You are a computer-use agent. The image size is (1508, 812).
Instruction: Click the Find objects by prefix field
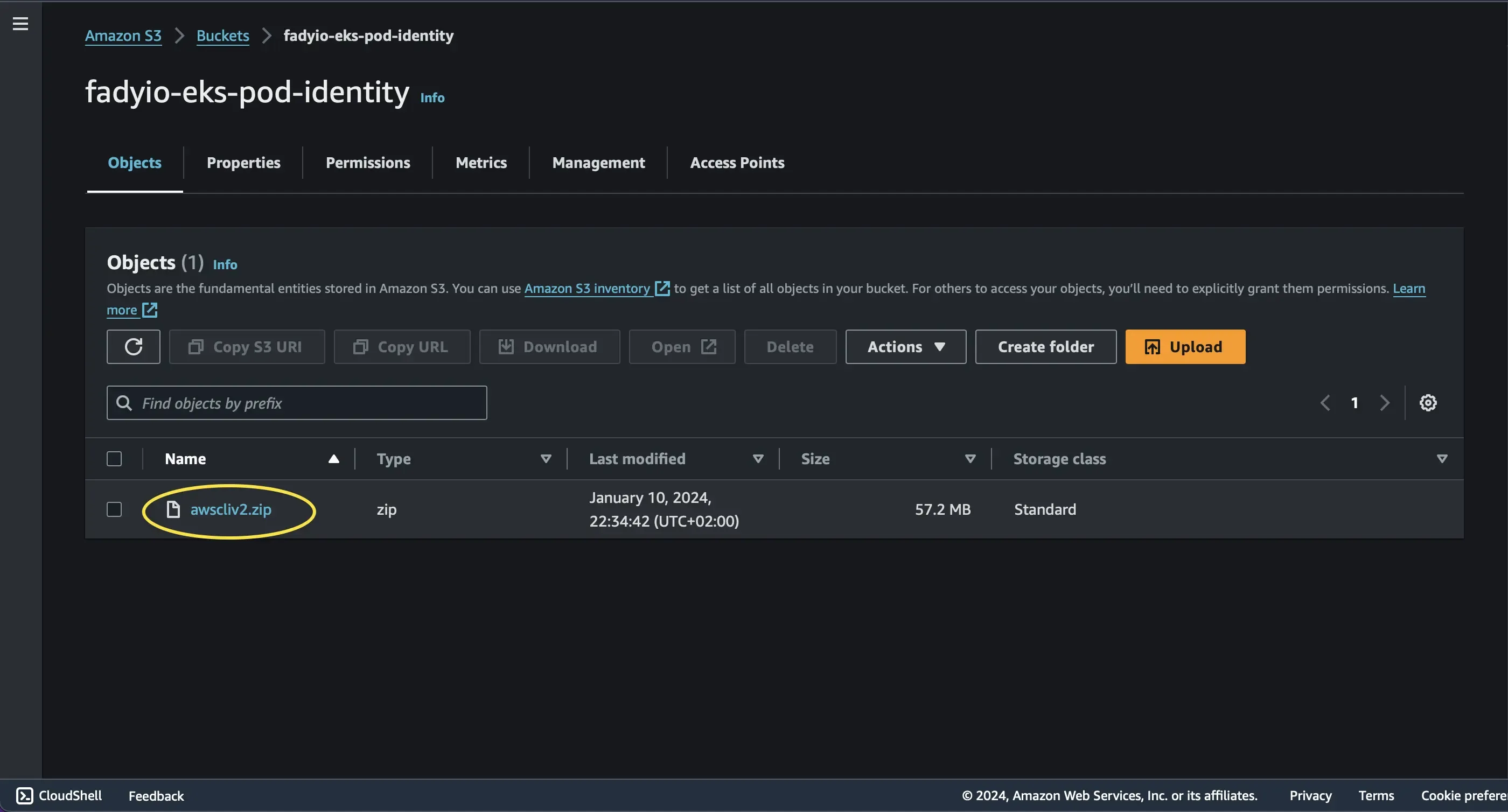coord(297,403)
